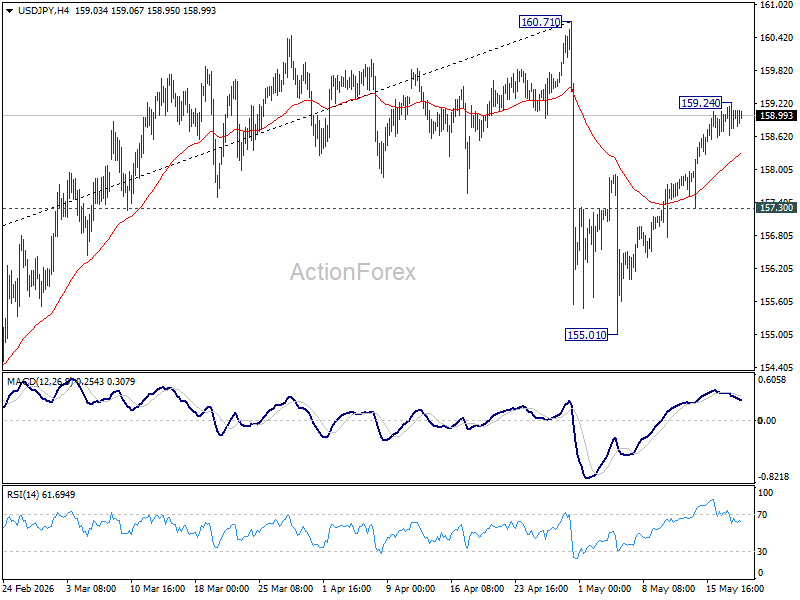The height and width of the screenshot is (600, 800).
Task: Select the 160.420 price scale value
Action: coord(777,38)
